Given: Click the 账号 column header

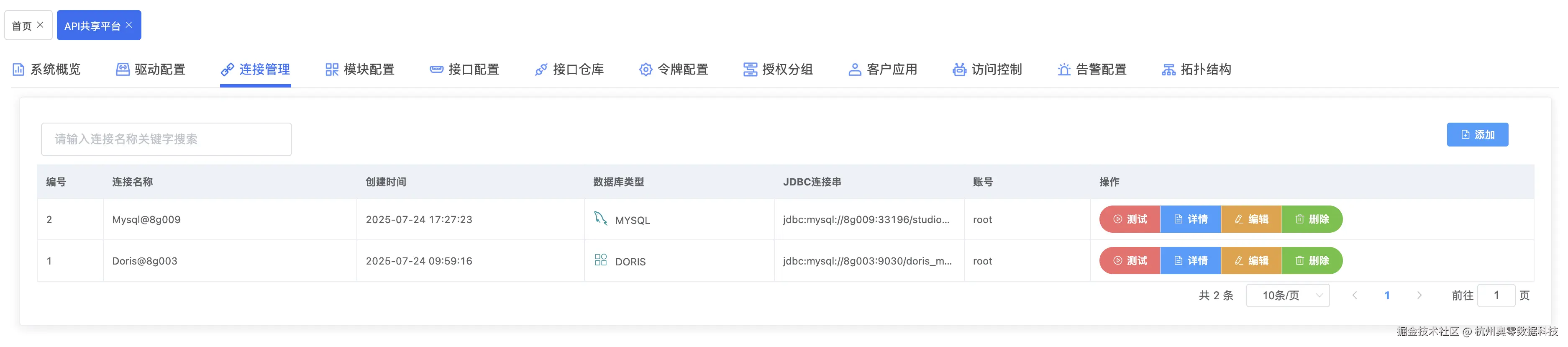Looking at the screenshot, I should pos(983,182).
